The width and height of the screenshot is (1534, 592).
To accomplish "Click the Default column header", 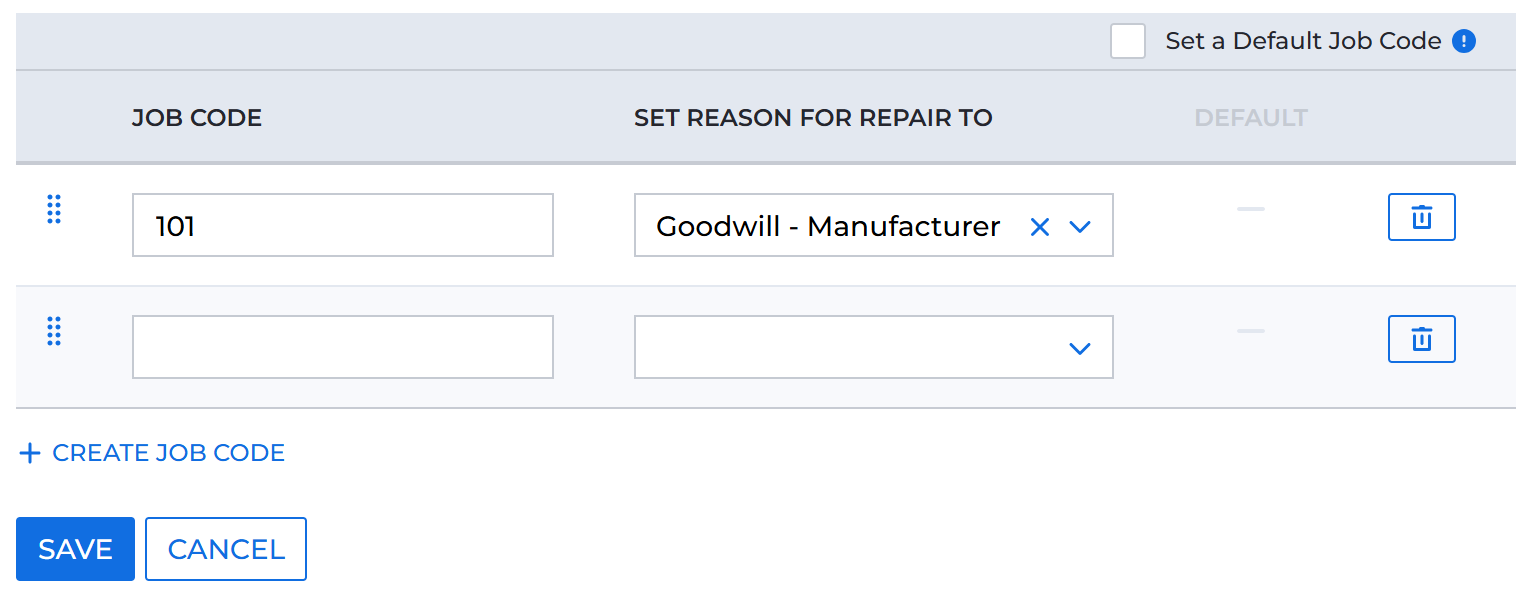I will click(1250, 117).
